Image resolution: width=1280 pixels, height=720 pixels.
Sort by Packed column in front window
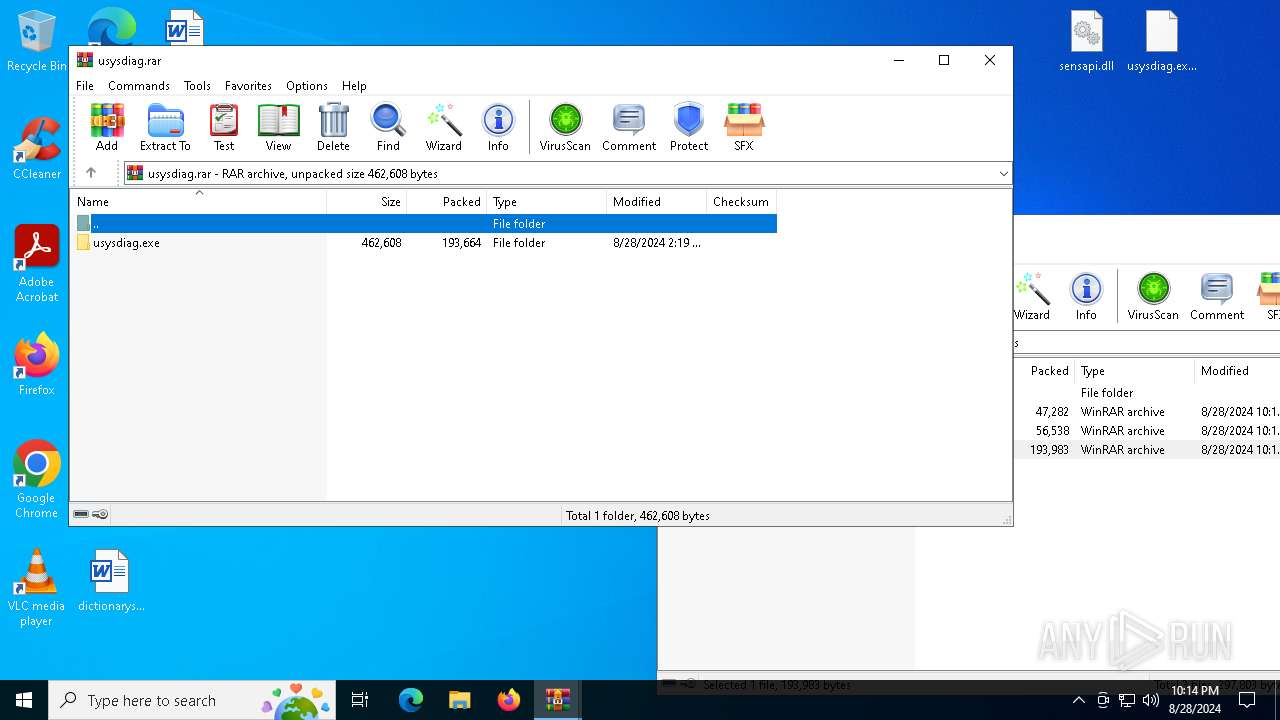point(447,201)
